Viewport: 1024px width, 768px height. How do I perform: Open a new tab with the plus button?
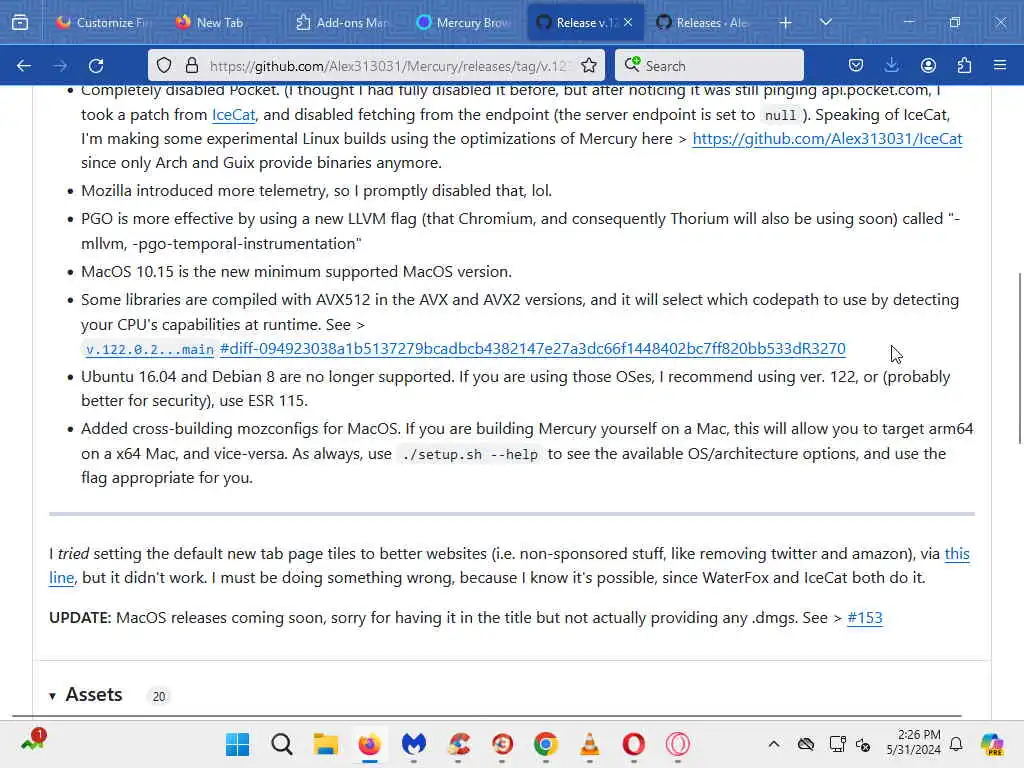tap(785, 22)
